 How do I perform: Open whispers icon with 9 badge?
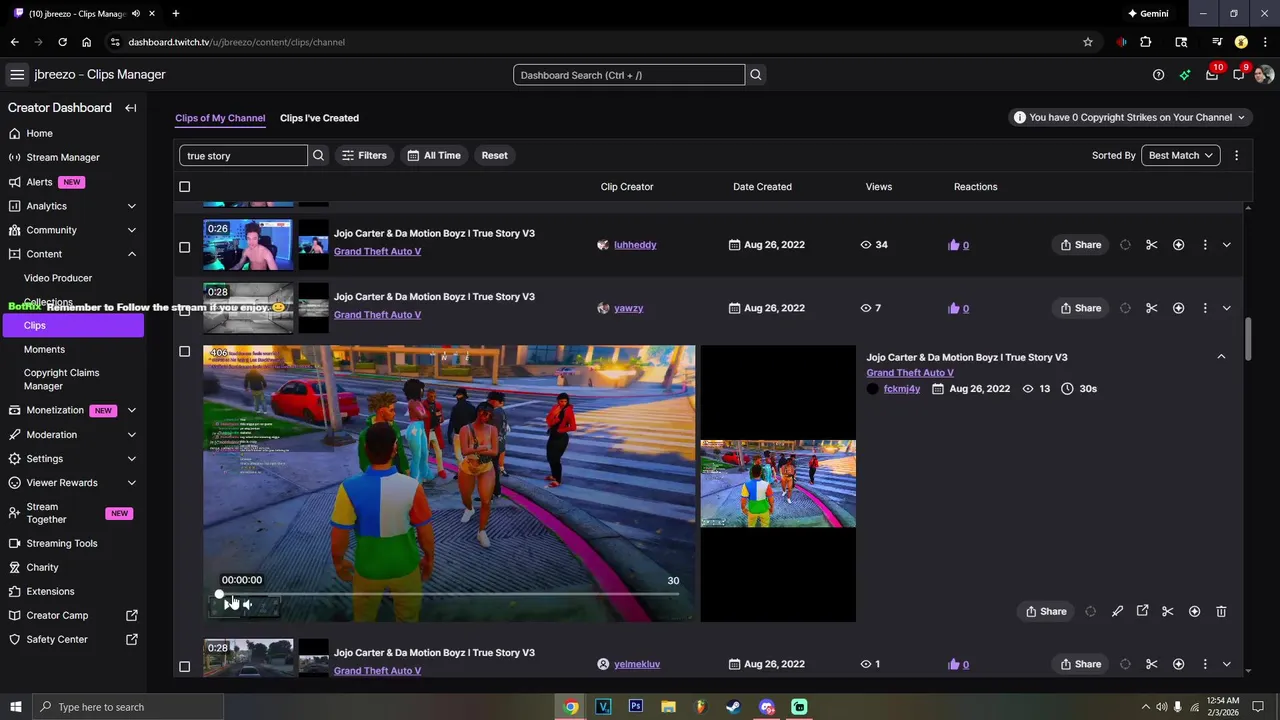(x=1239, y=75)
